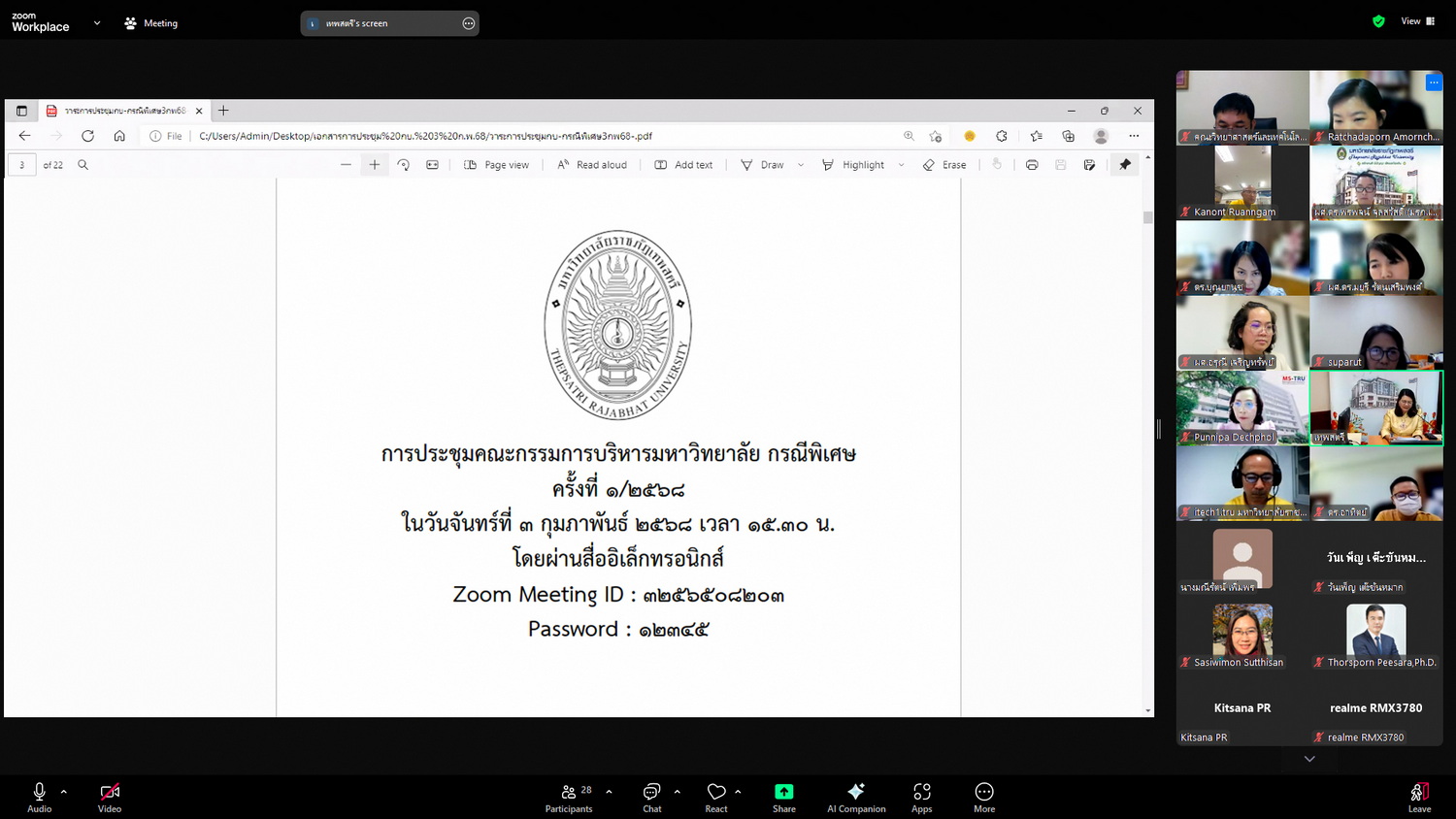
Task: Open the Apps panel
Action: click(x=921, y=797)
